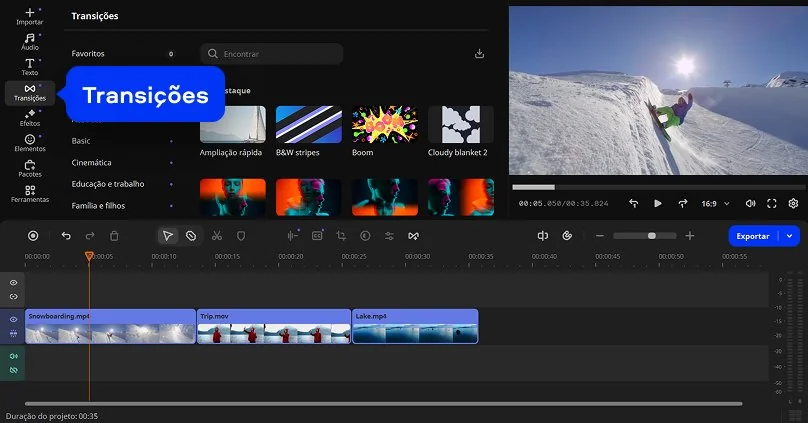Open fullscreen preview mode

(x=772, y=203)
